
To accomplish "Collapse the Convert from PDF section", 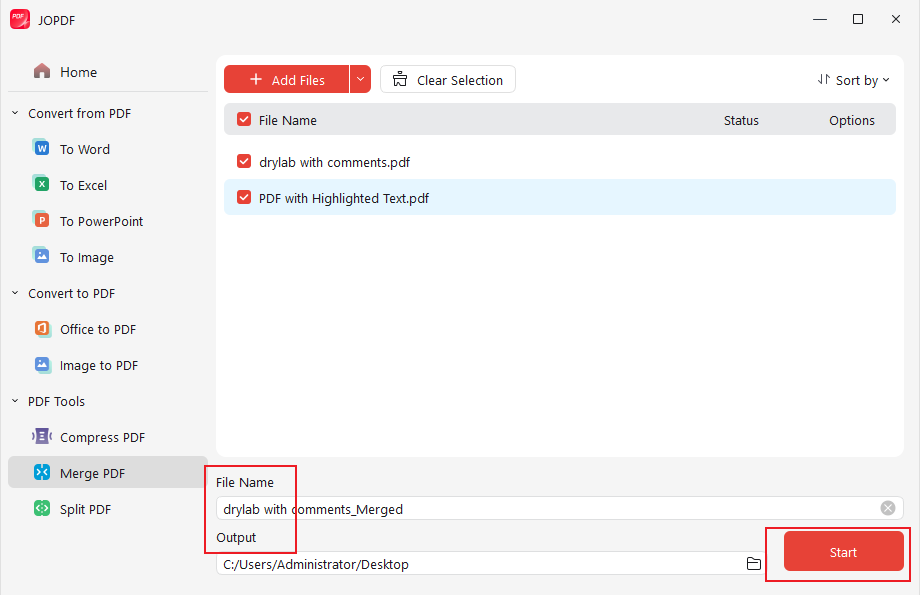I will point(14,113).
